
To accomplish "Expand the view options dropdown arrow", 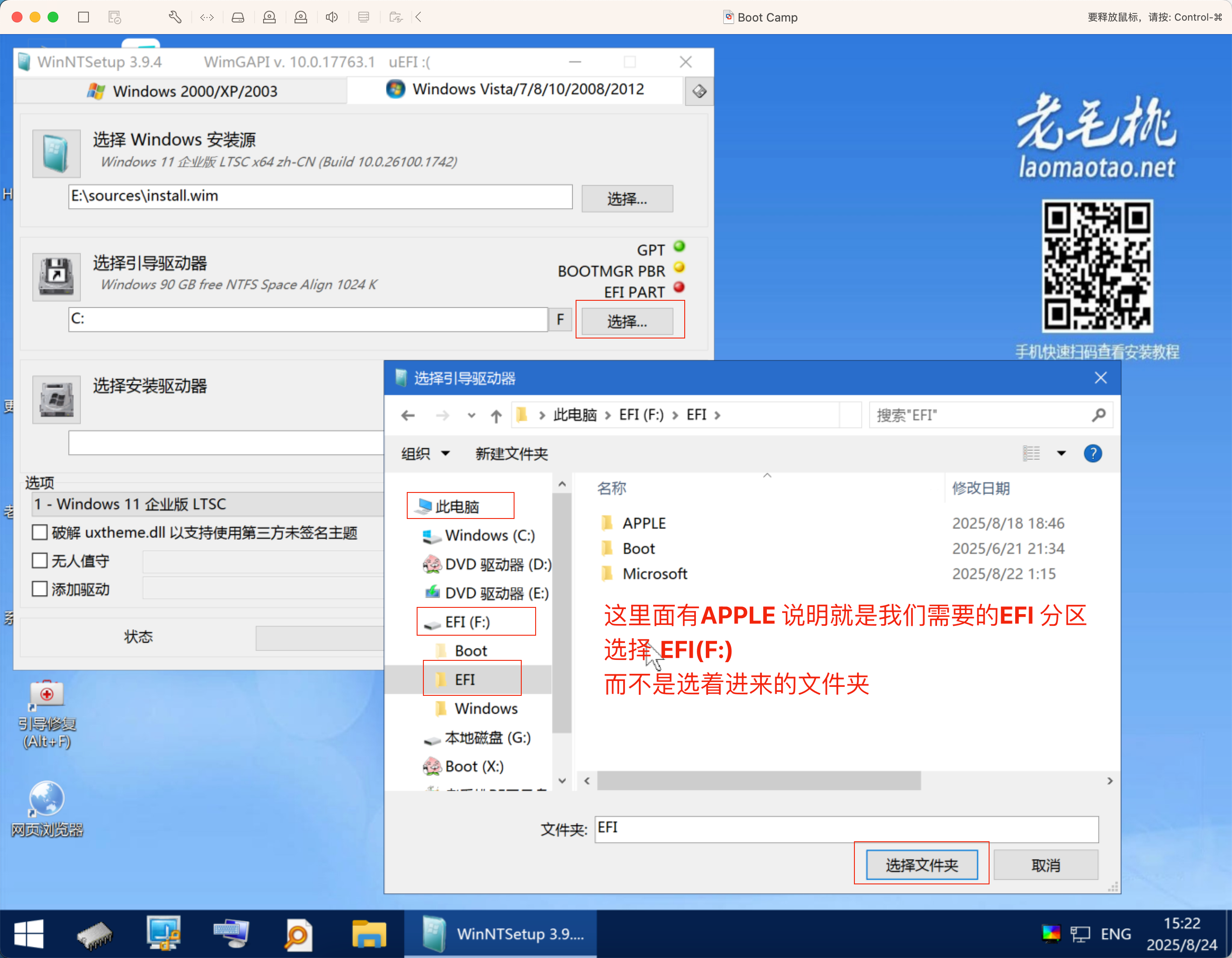I will pyautogui.click(x=1061, y=453).
